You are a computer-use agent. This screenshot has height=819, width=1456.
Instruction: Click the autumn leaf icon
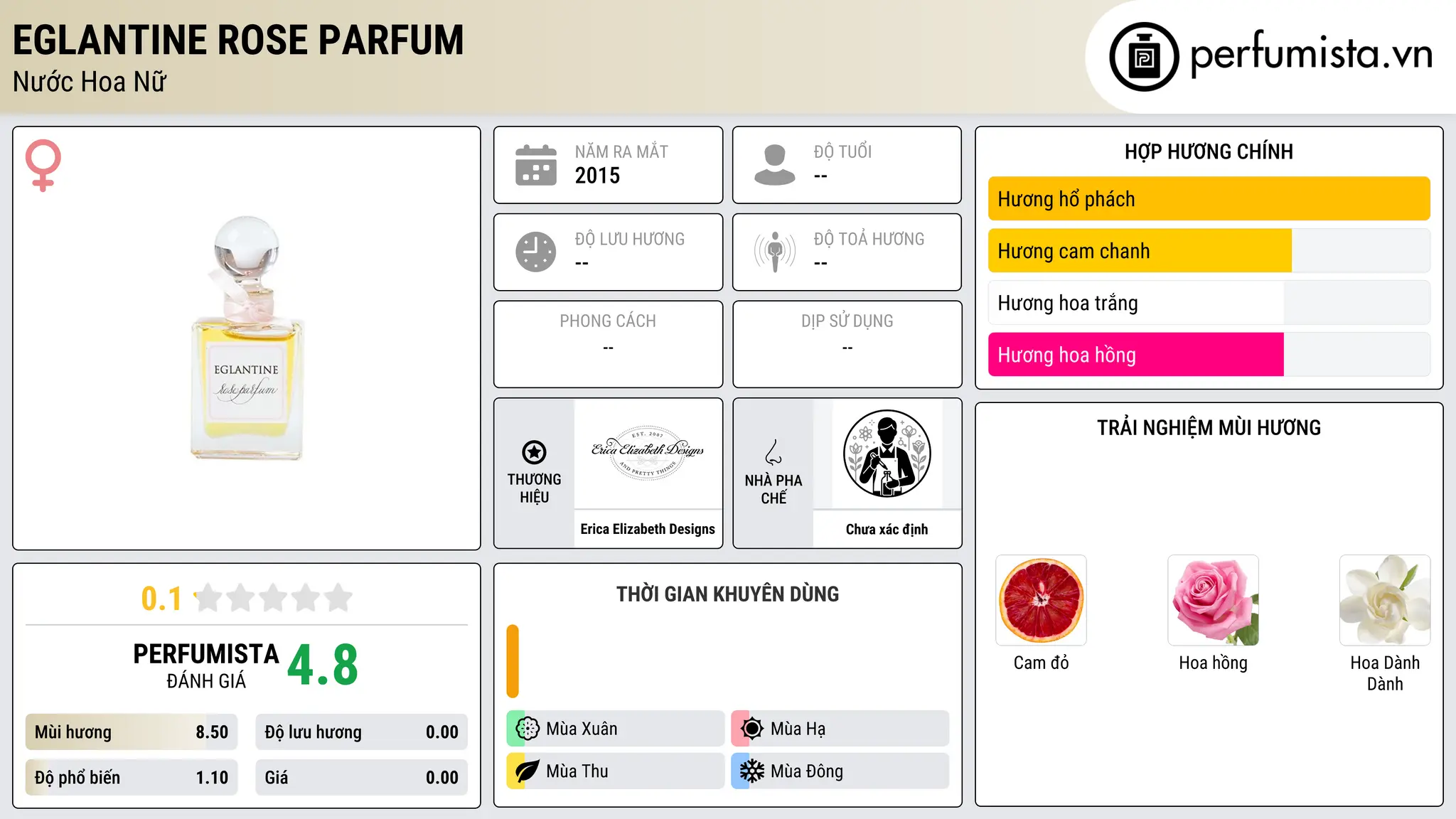click(x=528, y=771)
